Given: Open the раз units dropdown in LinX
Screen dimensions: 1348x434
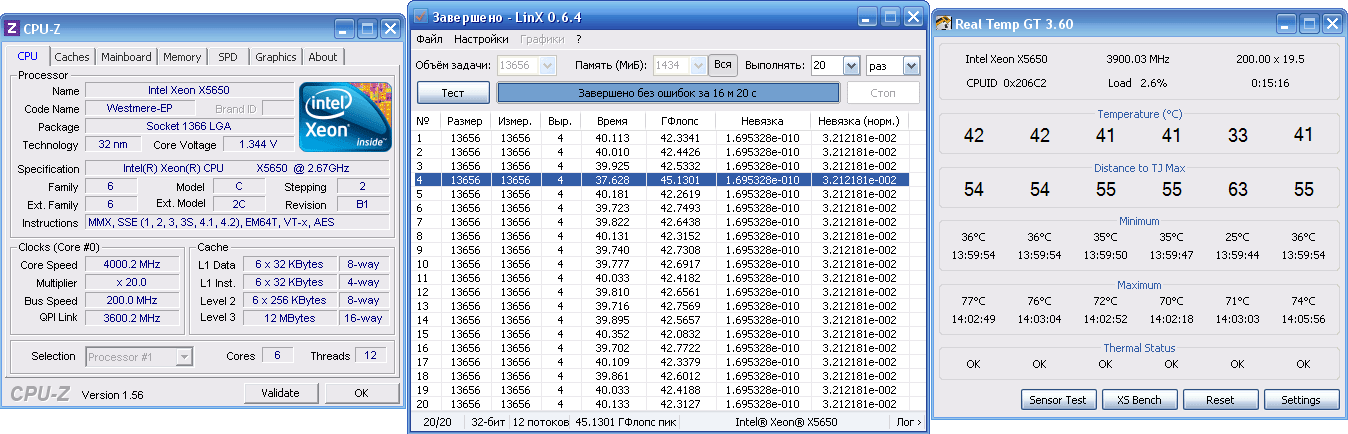Looking at the screenshot, I should point(911,65).
